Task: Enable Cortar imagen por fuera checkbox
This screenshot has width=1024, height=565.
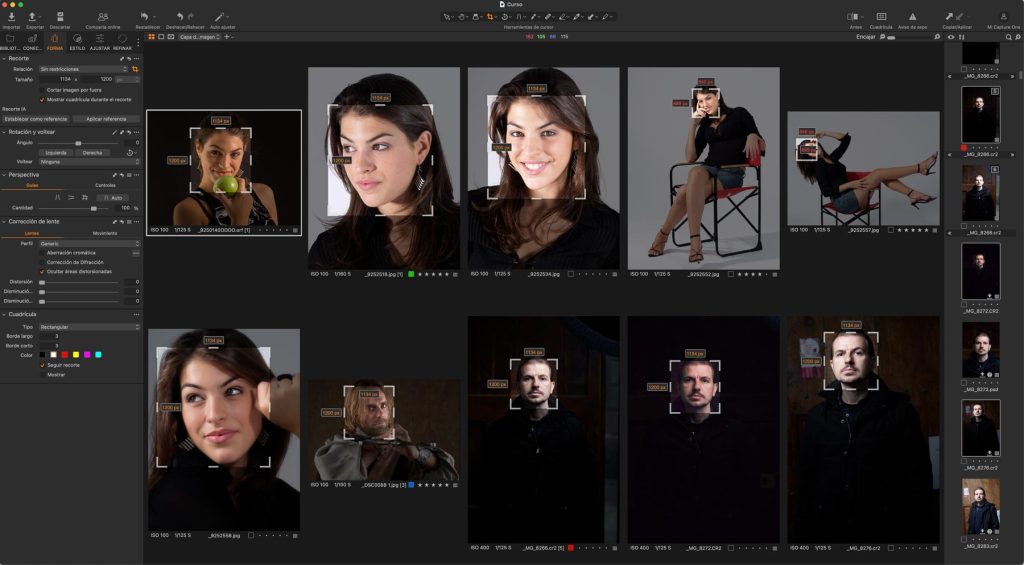Action: point(42,90)
